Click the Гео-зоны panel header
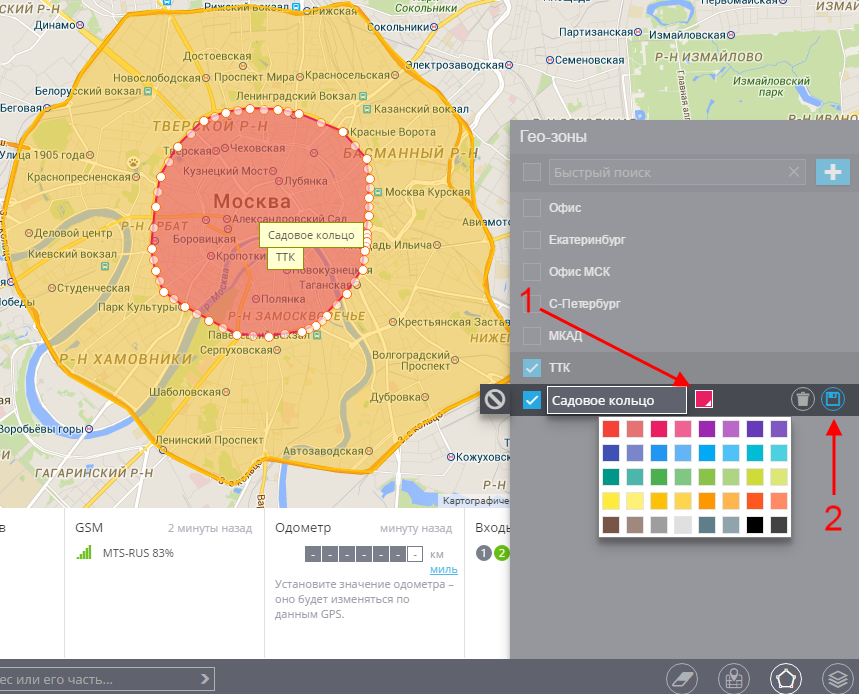 [553, 136]
